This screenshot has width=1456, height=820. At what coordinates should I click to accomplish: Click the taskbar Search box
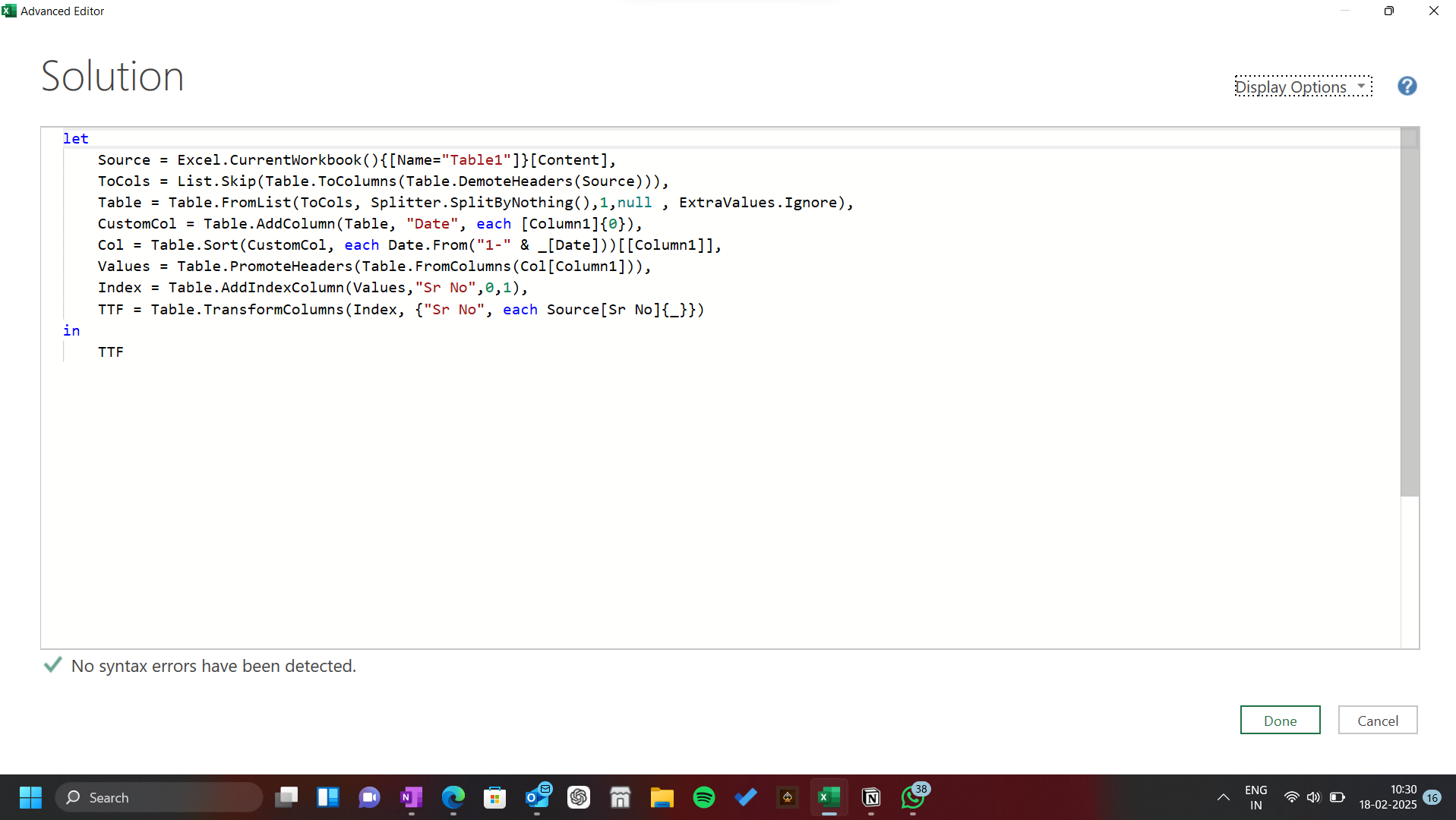(x=159, y=797)
